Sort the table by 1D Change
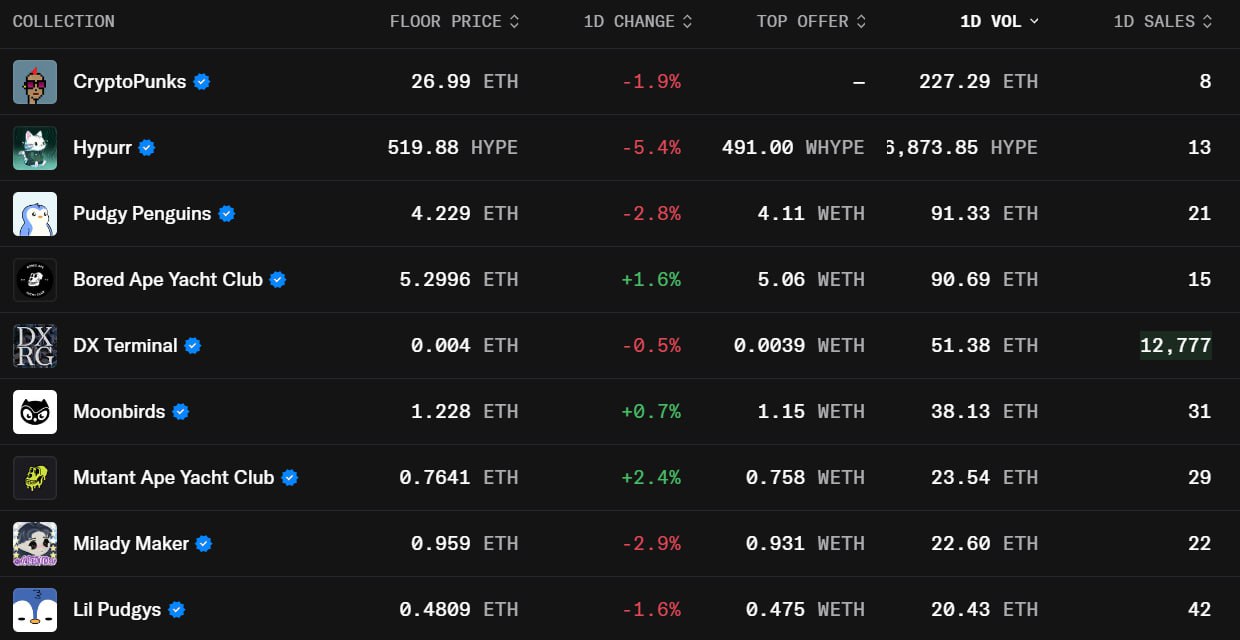1240x640 pixels. tap(638, 21)
